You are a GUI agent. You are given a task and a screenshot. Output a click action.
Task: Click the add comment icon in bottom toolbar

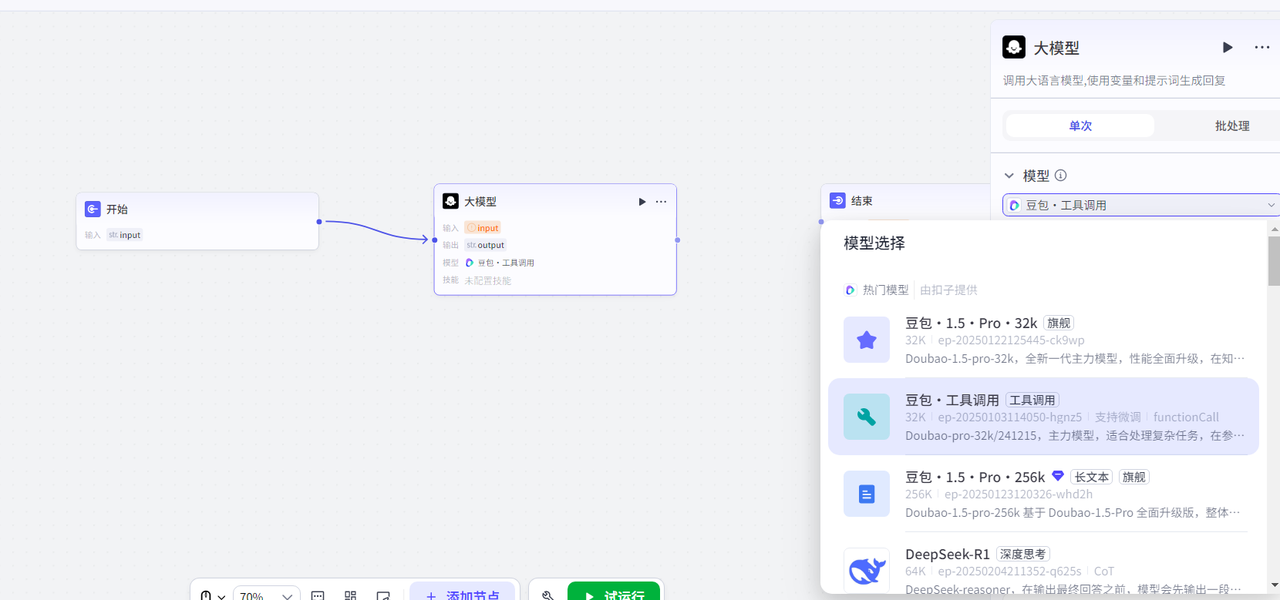click(383, 596)
